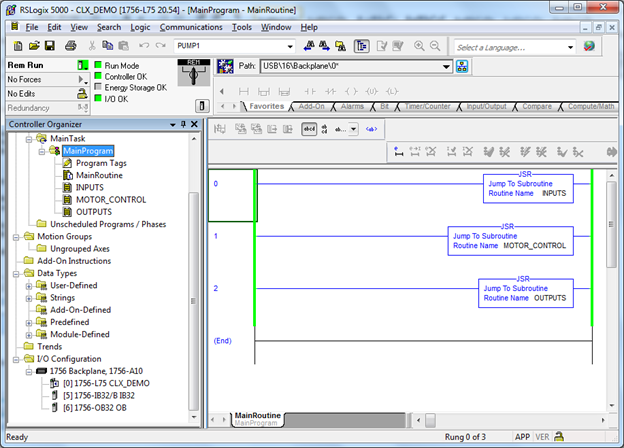Close the Controller Organizer panel
Screen dimensions: 624x448
194,124
